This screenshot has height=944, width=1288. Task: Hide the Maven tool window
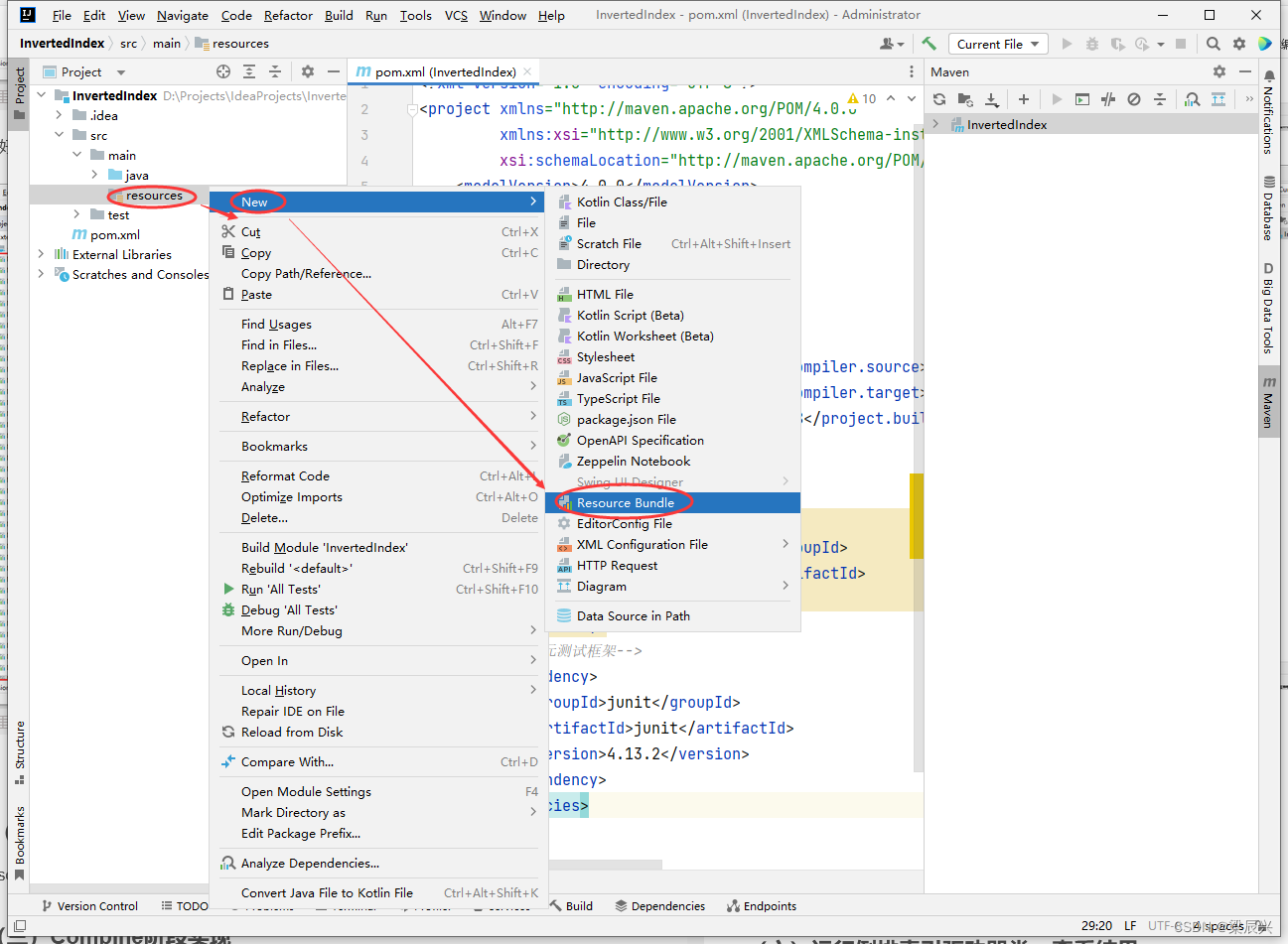pos(1245,71)
